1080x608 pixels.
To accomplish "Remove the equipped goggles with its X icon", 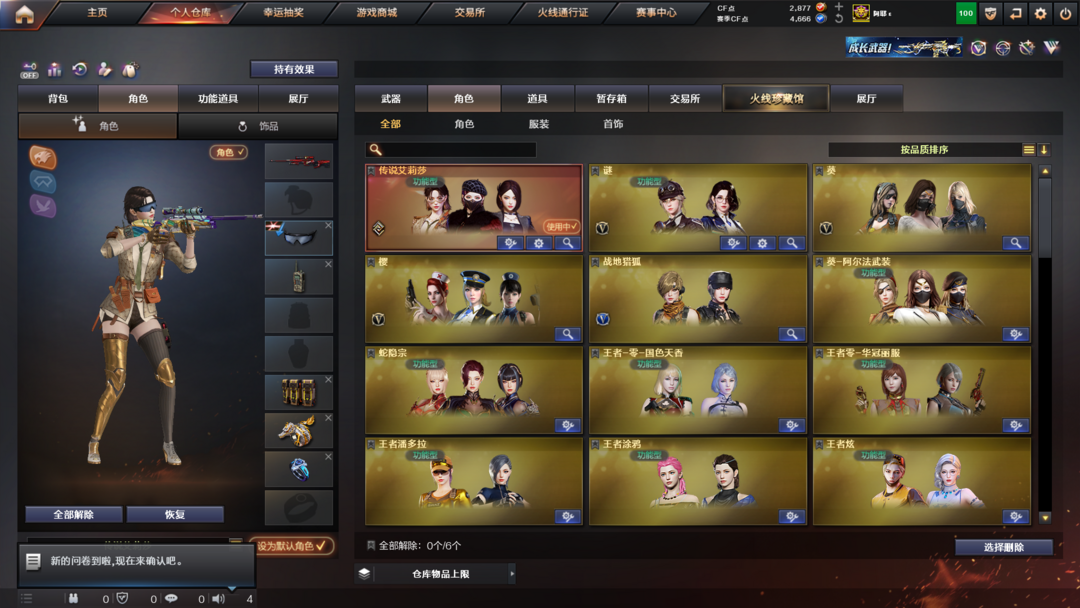I will coord(329,225).
